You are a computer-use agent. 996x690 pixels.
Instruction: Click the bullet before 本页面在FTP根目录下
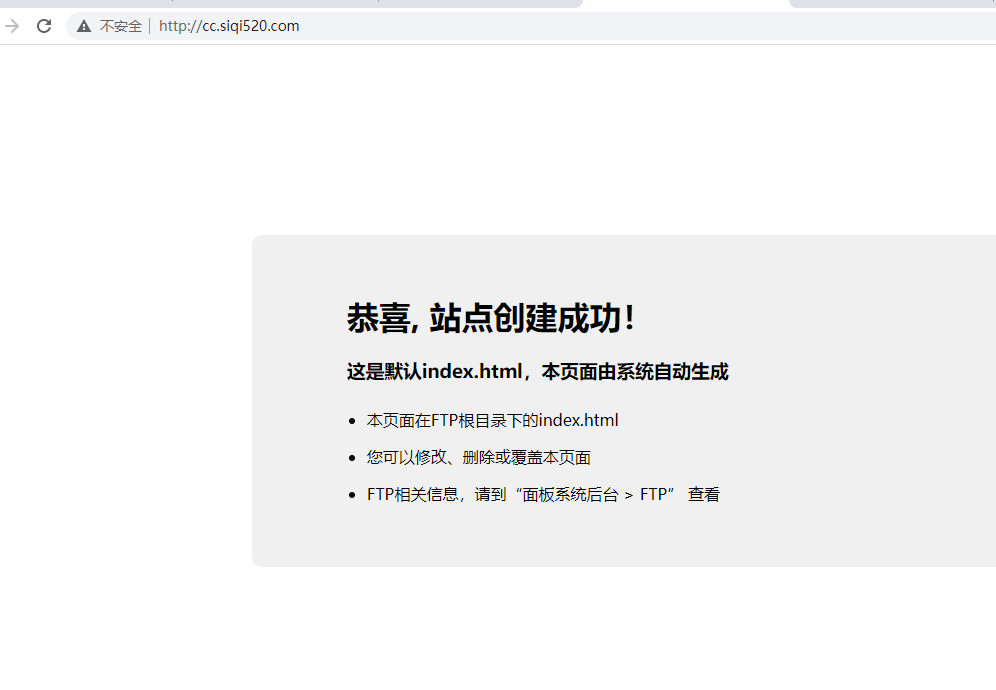(352, 422)
